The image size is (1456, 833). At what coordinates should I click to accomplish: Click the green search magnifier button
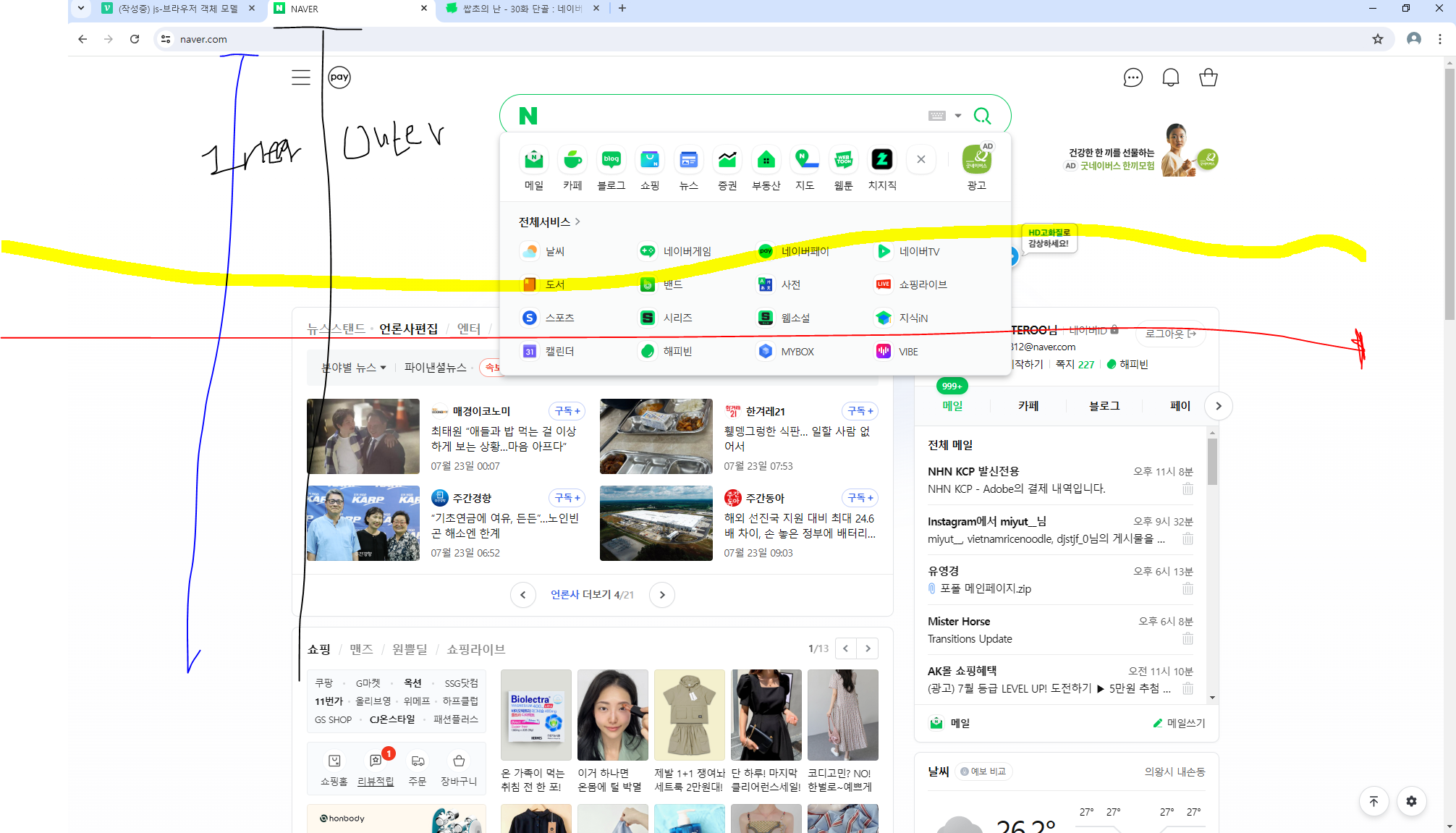(982, 116)
